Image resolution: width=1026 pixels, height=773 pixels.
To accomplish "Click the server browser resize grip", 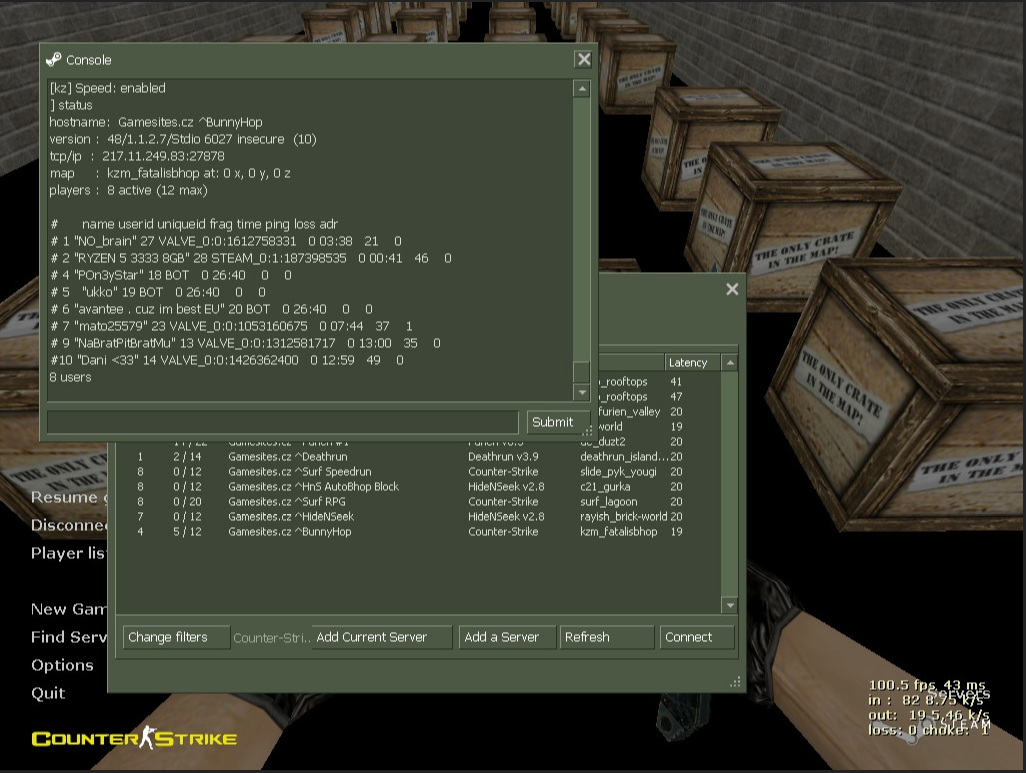I will tap(736, 682).
